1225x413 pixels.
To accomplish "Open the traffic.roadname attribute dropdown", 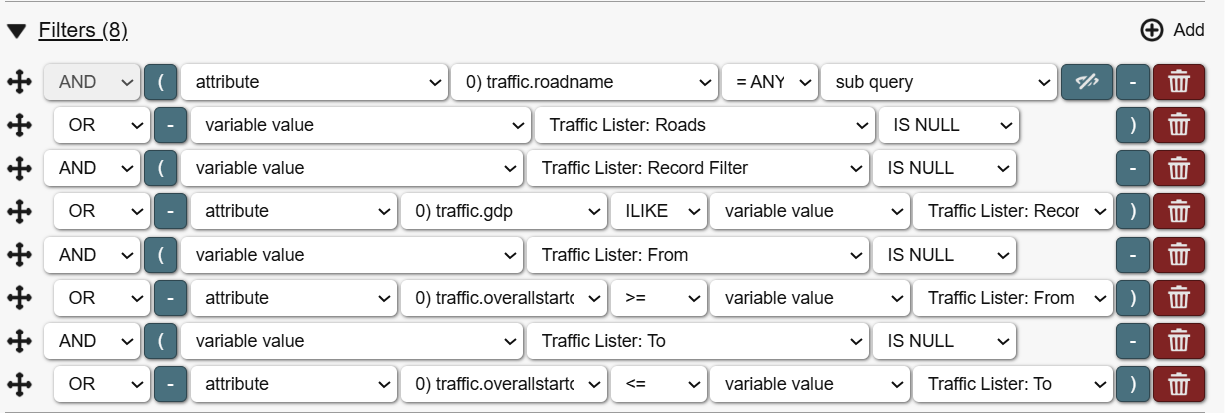I will (585, 82).
